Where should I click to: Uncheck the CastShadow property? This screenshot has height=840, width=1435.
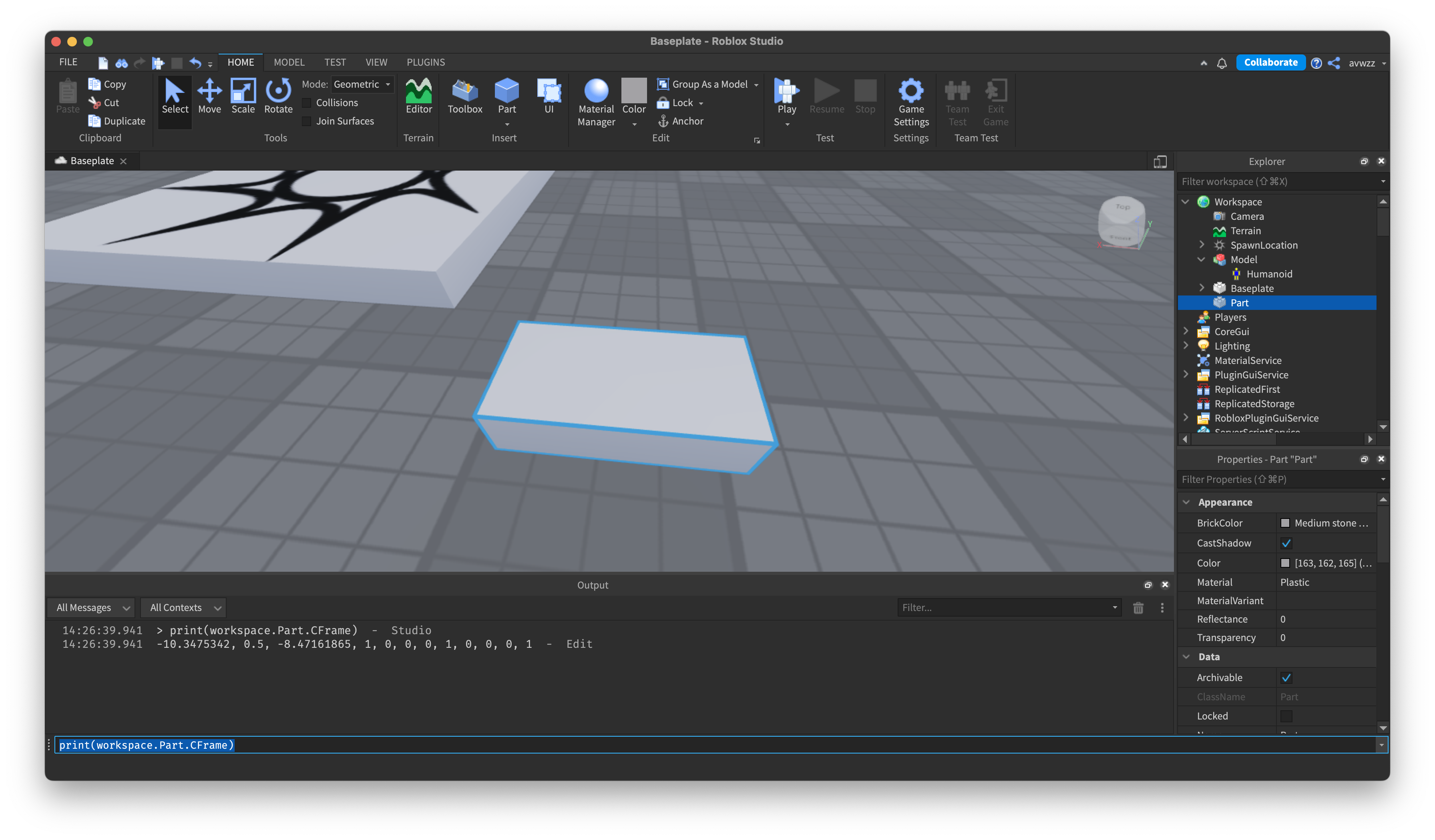1286,543
